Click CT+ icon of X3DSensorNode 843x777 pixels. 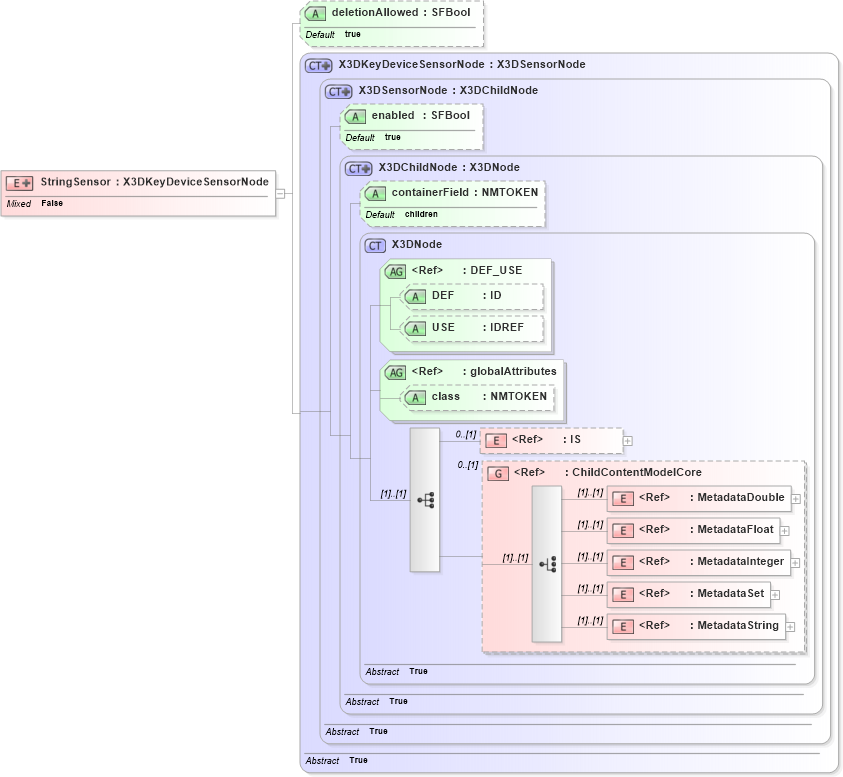[x=339, y=91]
